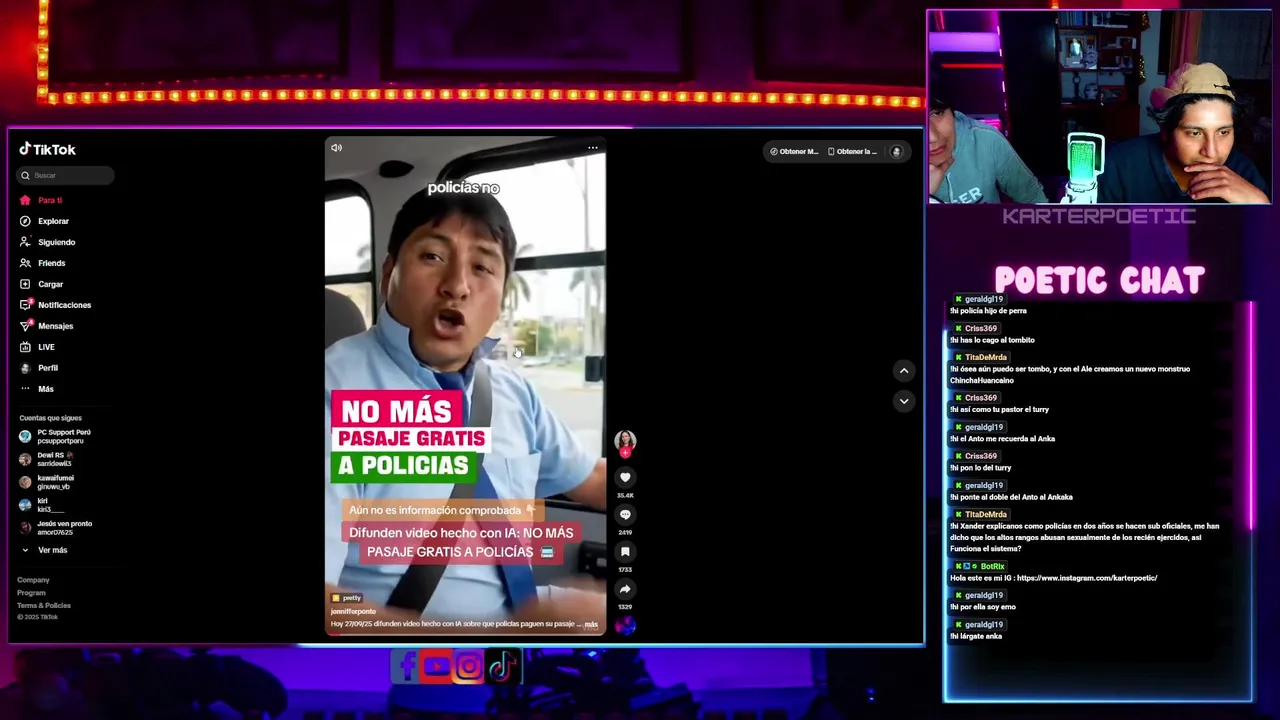Click the webcam feed thumbnail

coord(1099,107)
